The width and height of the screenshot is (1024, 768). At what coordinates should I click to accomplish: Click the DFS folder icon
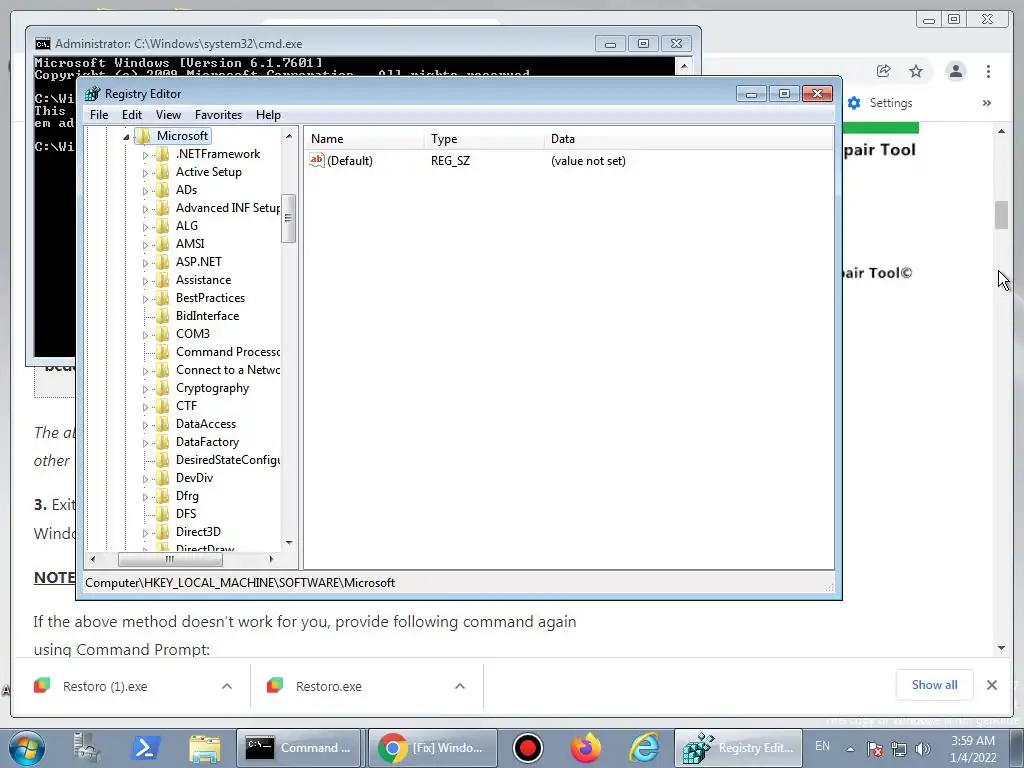coord(162,513)
